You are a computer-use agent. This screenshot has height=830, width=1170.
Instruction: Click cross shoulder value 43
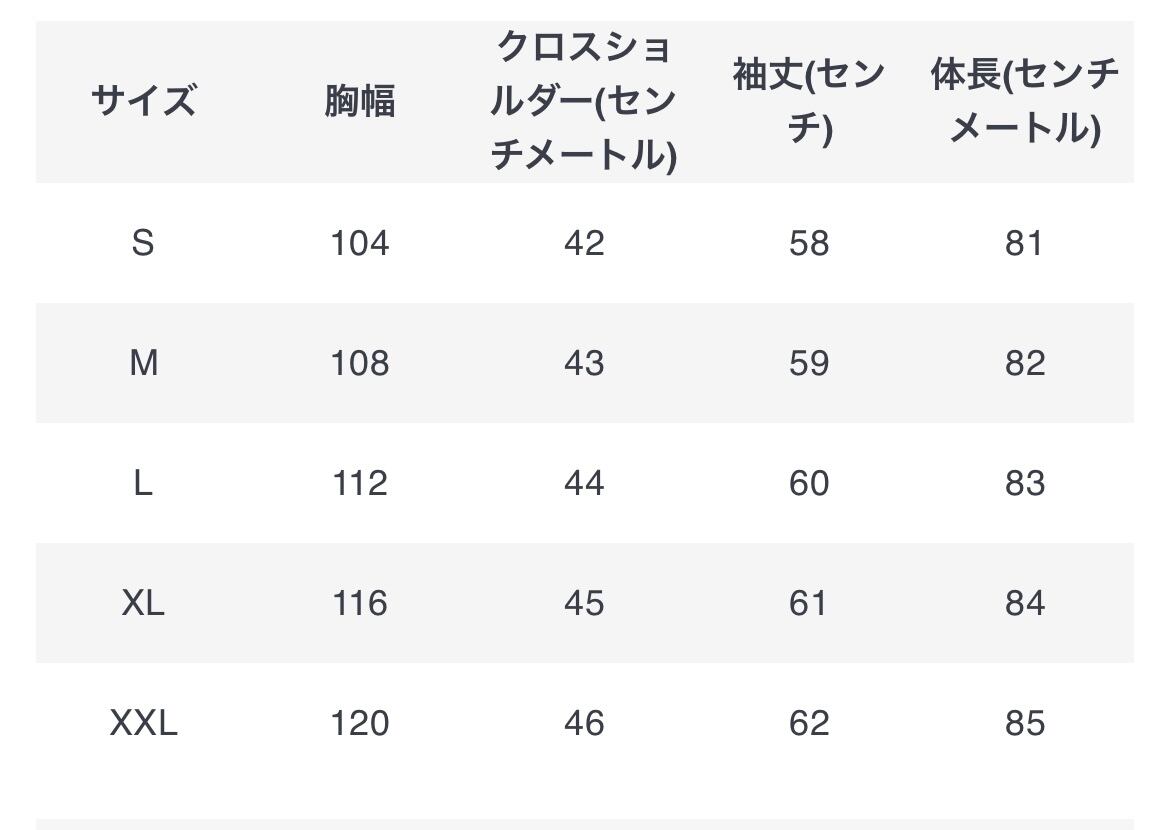coord(584,363)
